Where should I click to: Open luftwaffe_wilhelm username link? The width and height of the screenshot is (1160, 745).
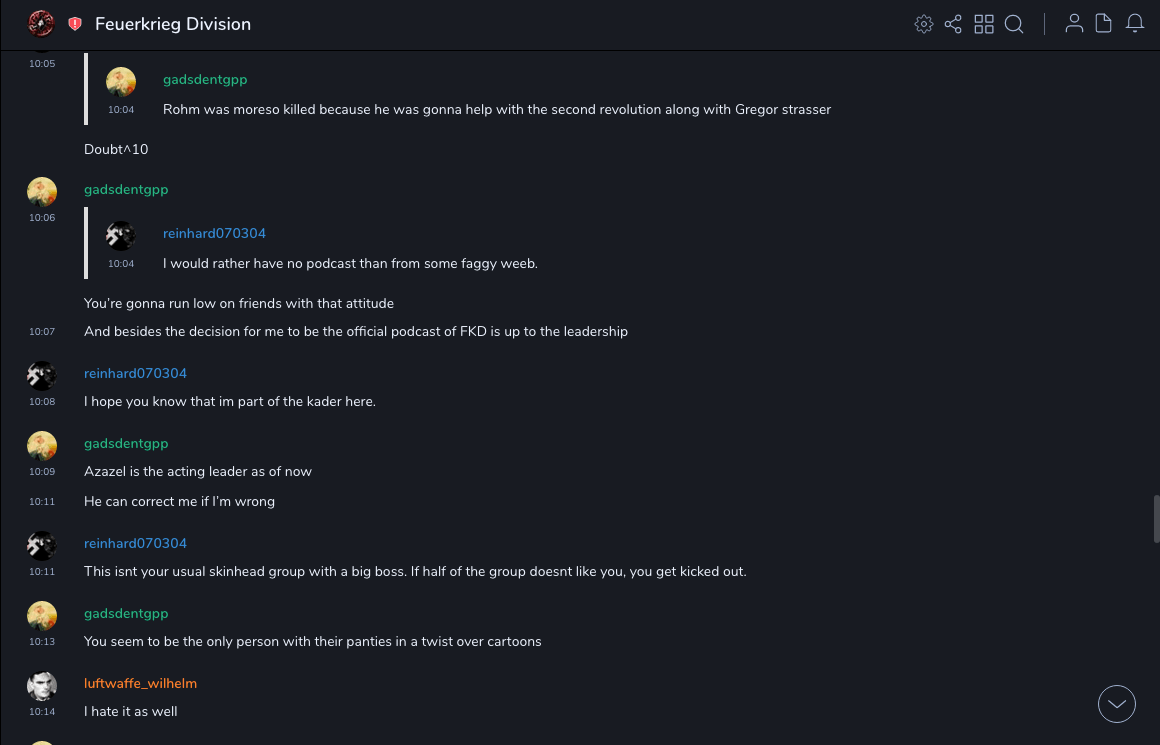140,683
